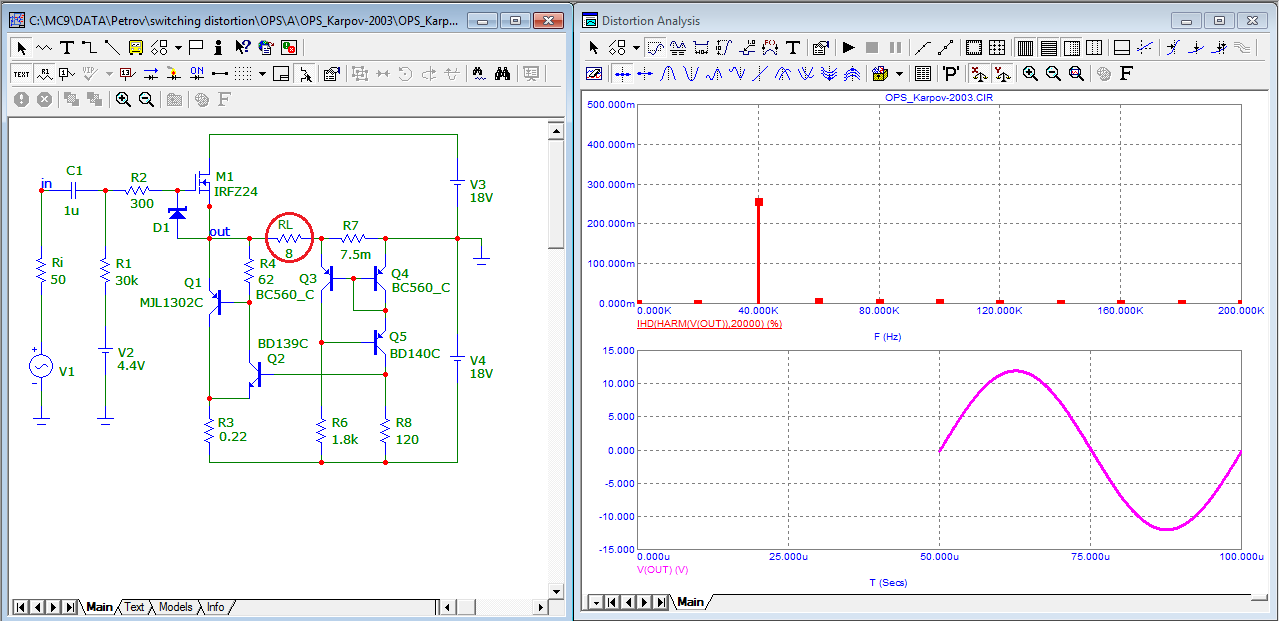Click the RL load resistor
The width and height of the screenshot is (1280, 621).
288,238
